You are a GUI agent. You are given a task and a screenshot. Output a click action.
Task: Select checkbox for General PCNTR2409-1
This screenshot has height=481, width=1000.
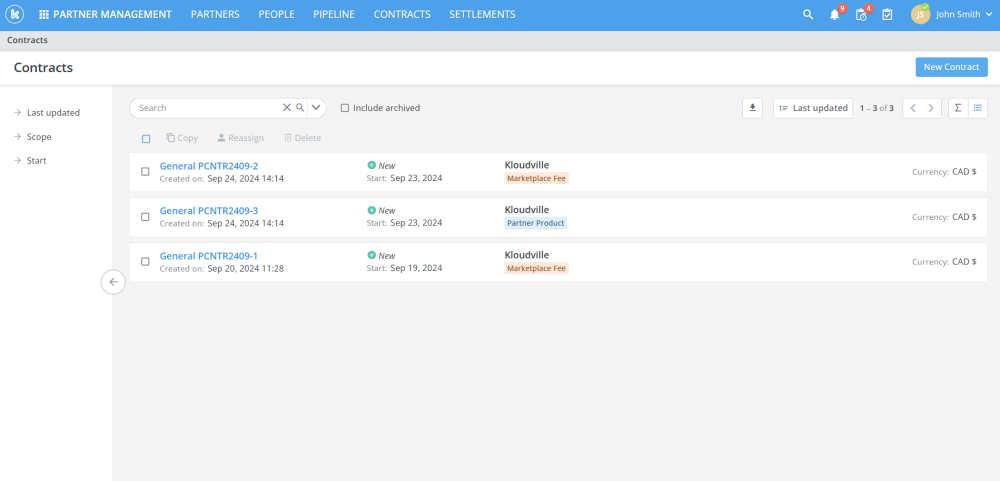point(145,262)
